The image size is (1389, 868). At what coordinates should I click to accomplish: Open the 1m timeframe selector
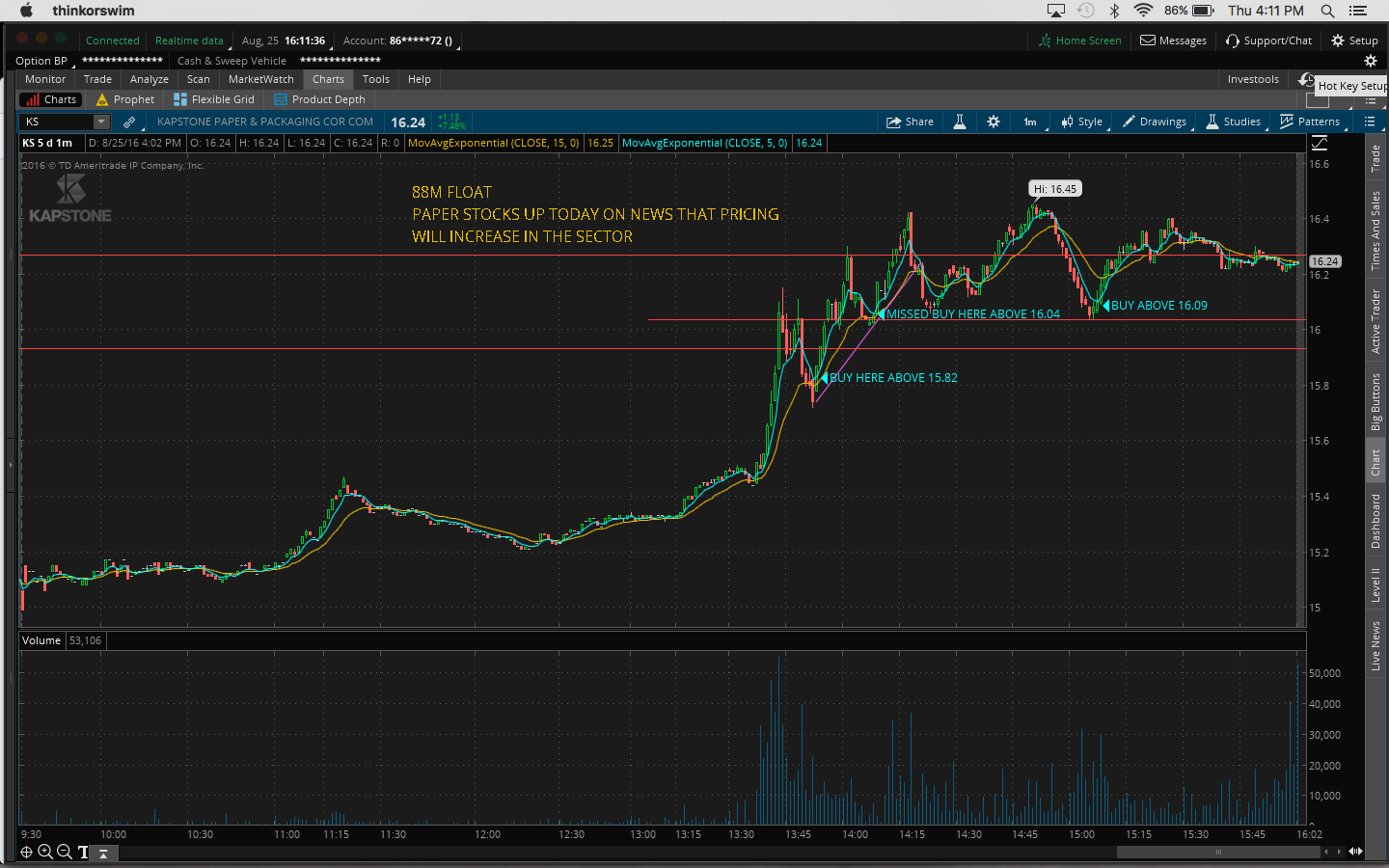[x=1030, y=122]
